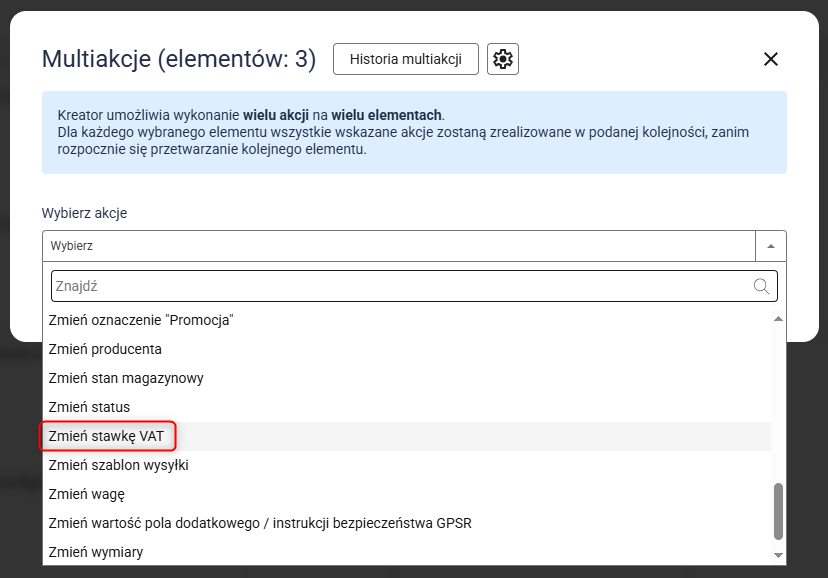828x578 pixels.
Task: Click the list scrollbar up arrow
Action: 779,319
